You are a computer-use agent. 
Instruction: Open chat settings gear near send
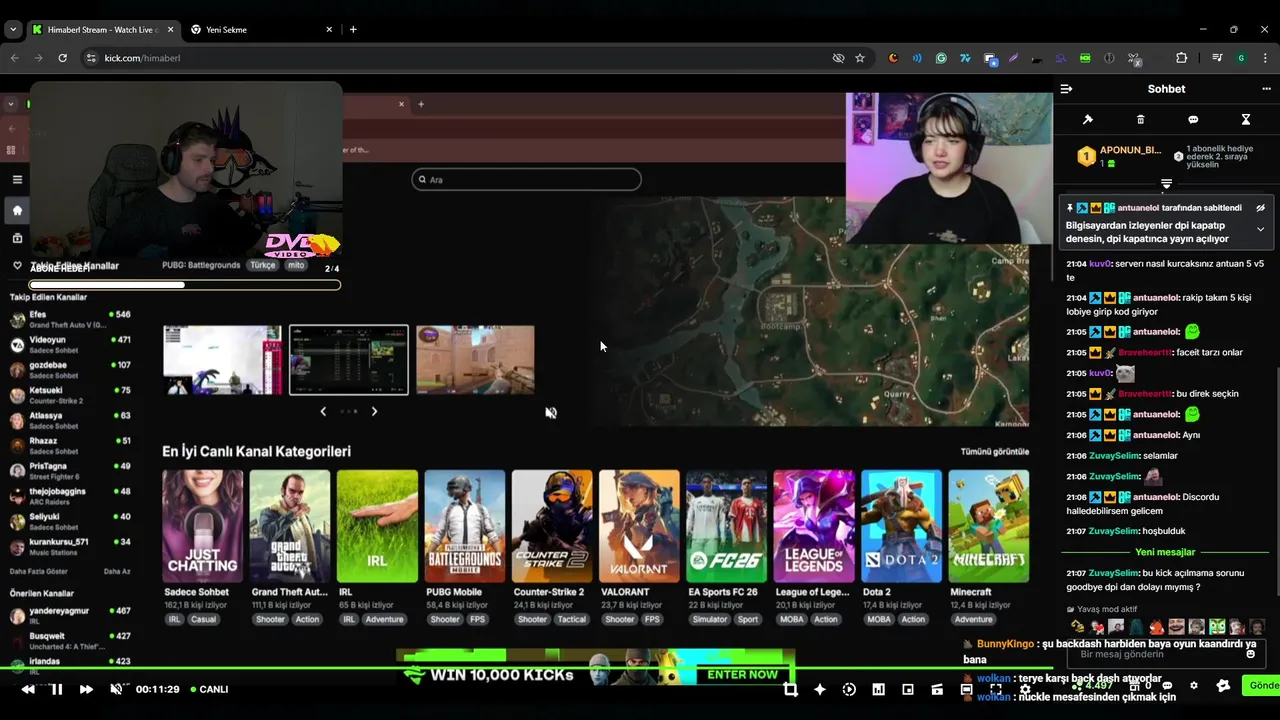click(x=1193, y=686)
